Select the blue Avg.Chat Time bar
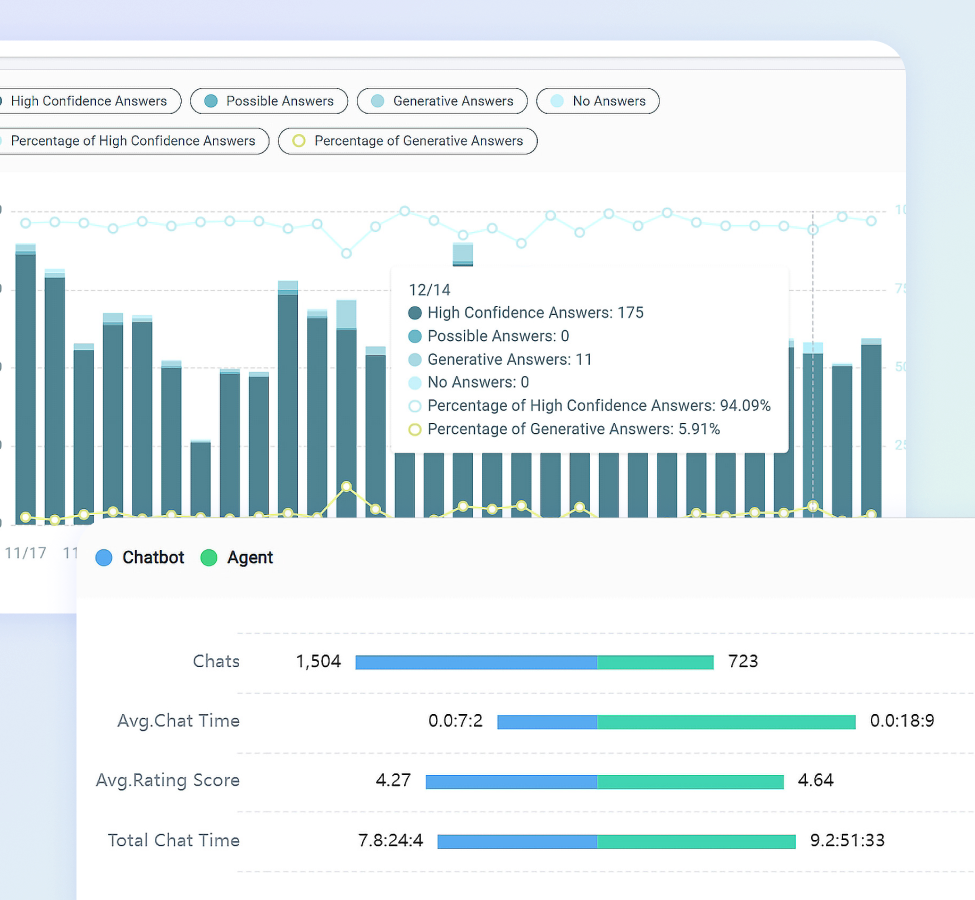 (547, 722)
